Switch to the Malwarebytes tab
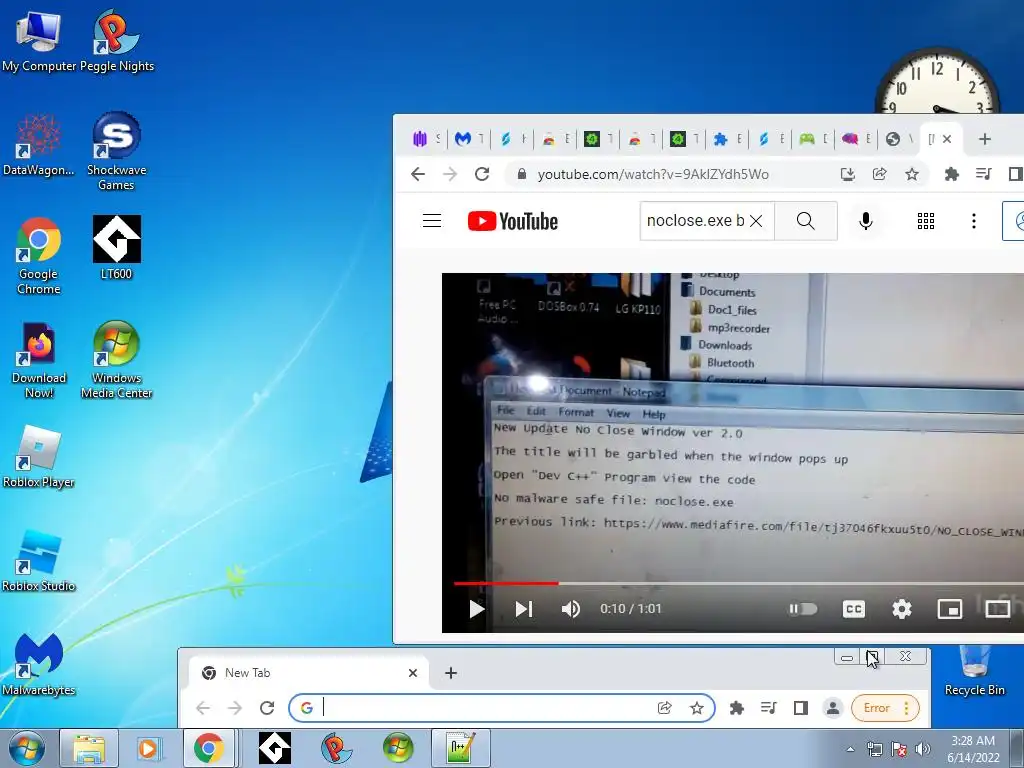This screenshot has width=1024, height=768. [x=468, y=138]
